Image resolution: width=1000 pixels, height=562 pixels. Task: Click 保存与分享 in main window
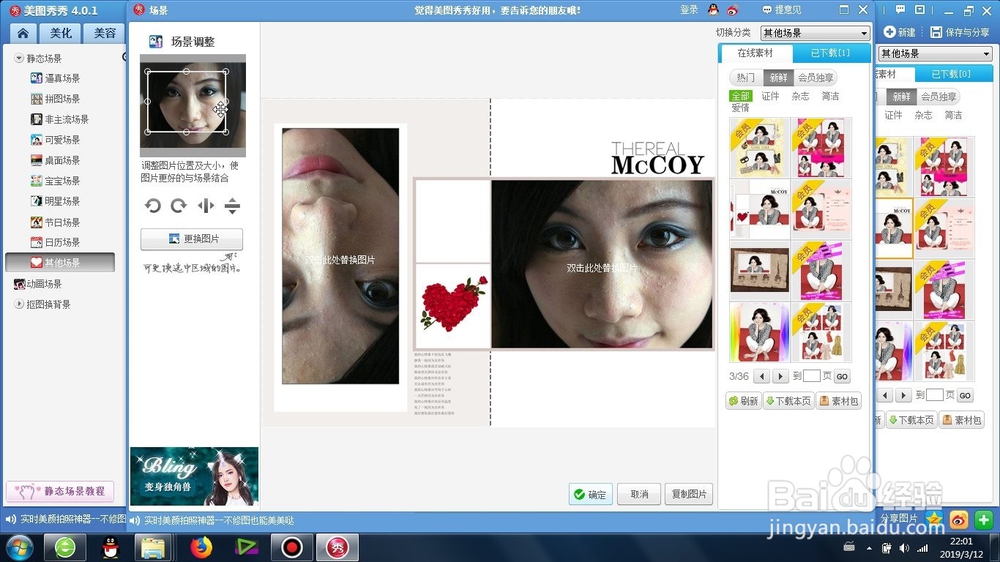(x=960, y=32)
